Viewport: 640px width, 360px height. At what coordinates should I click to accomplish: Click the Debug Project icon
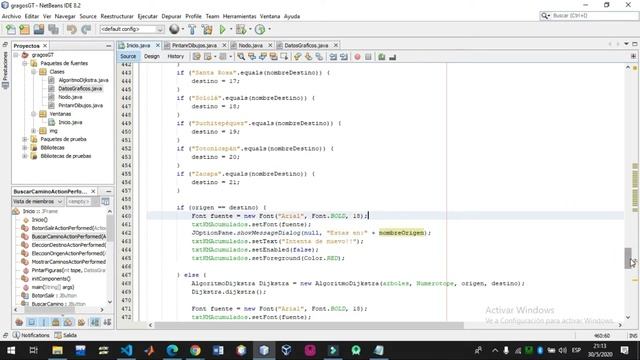tap(241, 29)
